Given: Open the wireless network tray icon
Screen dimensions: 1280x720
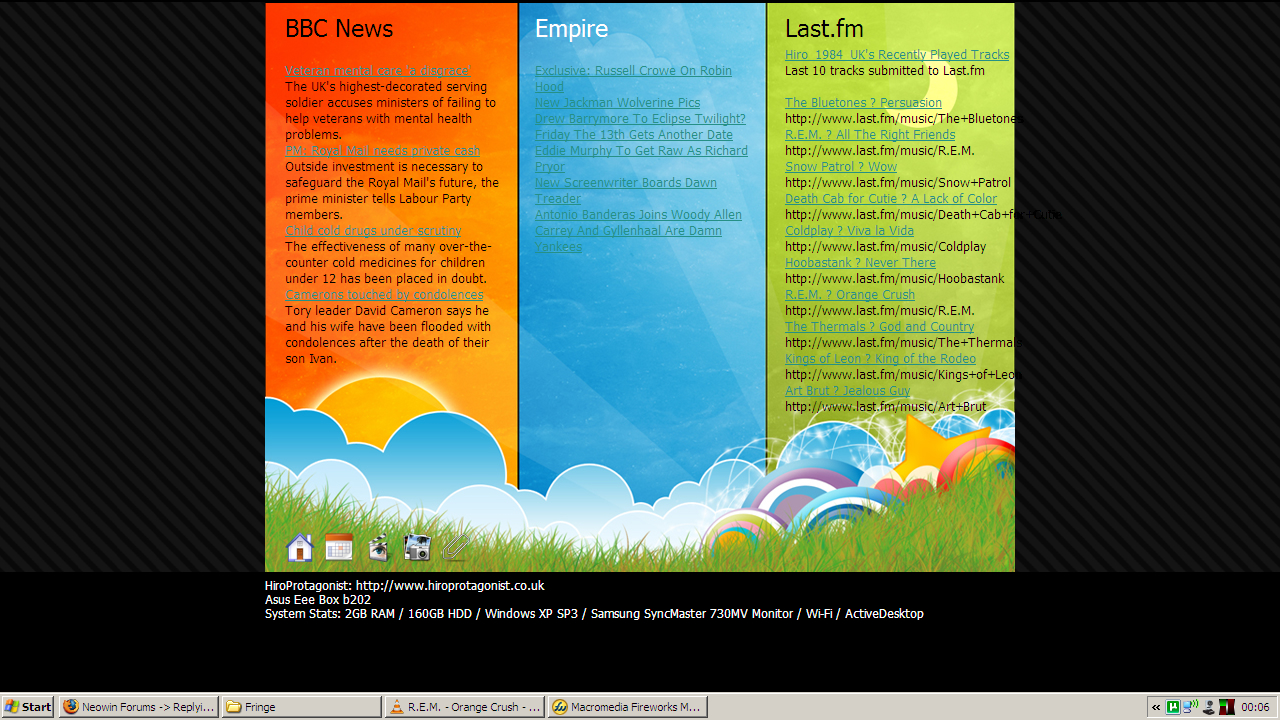Looking at the screenshot, I should pyautogui.click(x=1190, y=707).
